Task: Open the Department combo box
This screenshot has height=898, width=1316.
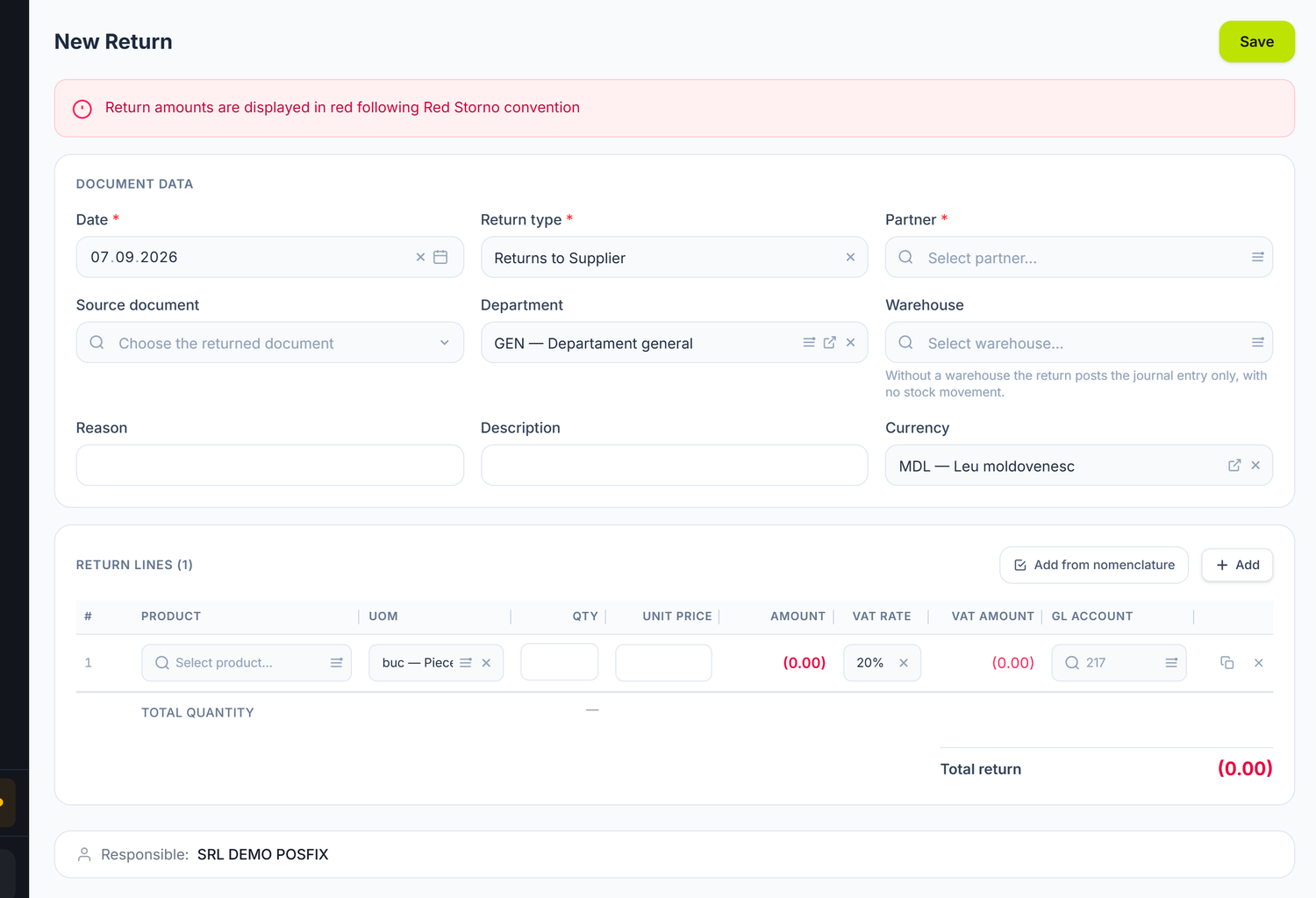Action: (674, 342)
